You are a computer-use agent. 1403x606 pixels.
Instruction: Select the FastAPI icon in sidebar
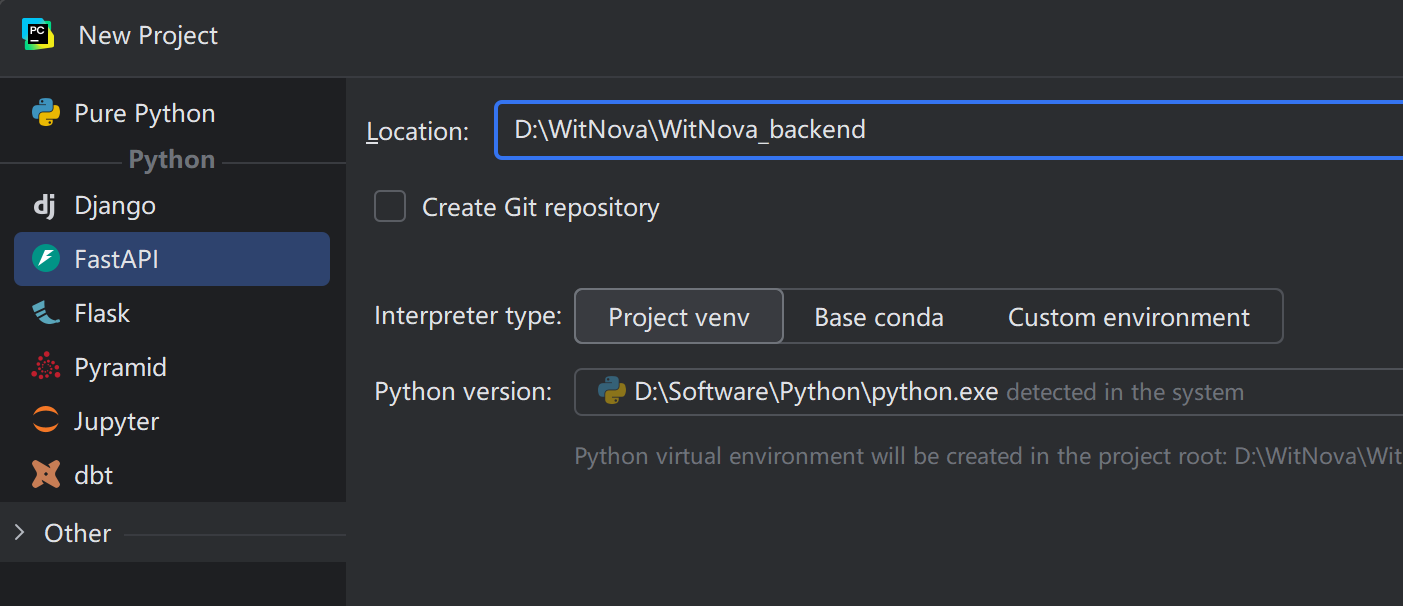[46, 259]
